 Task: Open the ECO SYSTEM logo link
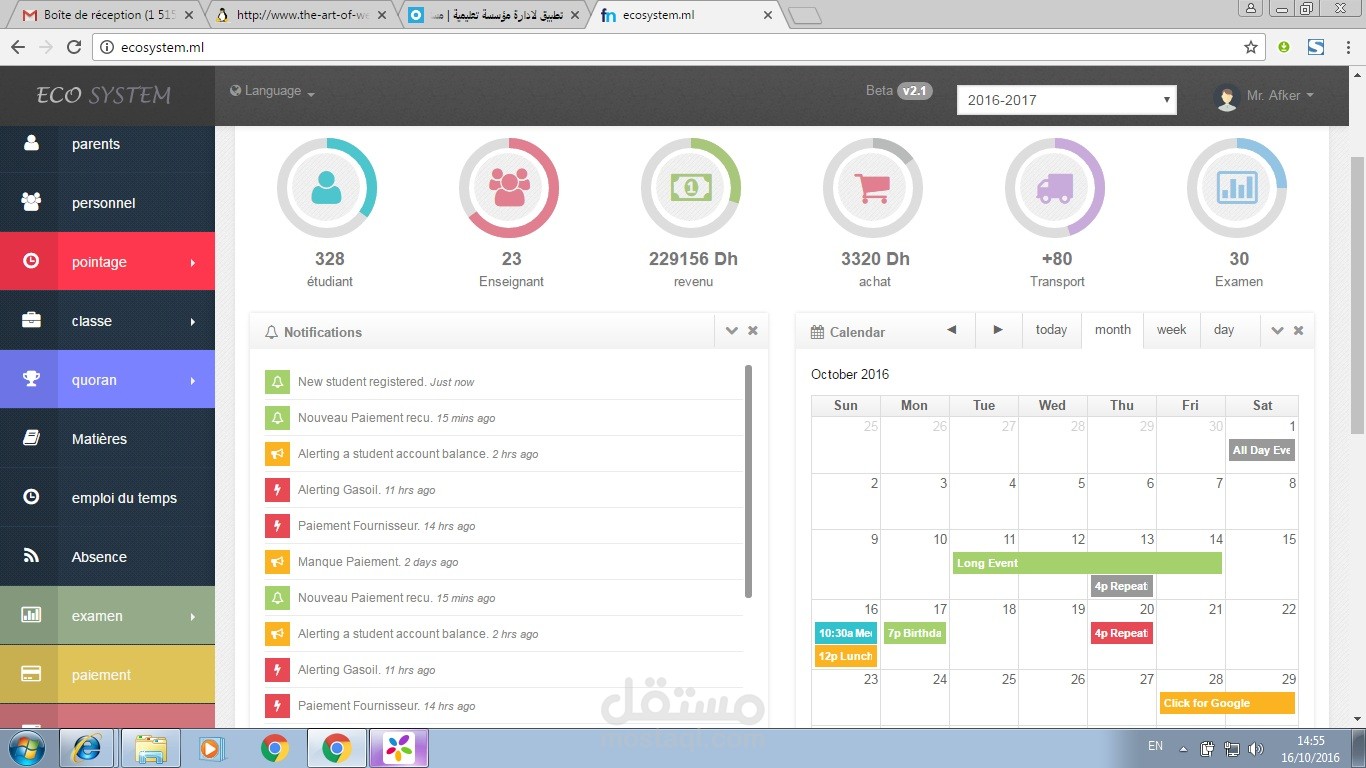tap(104, 95)
